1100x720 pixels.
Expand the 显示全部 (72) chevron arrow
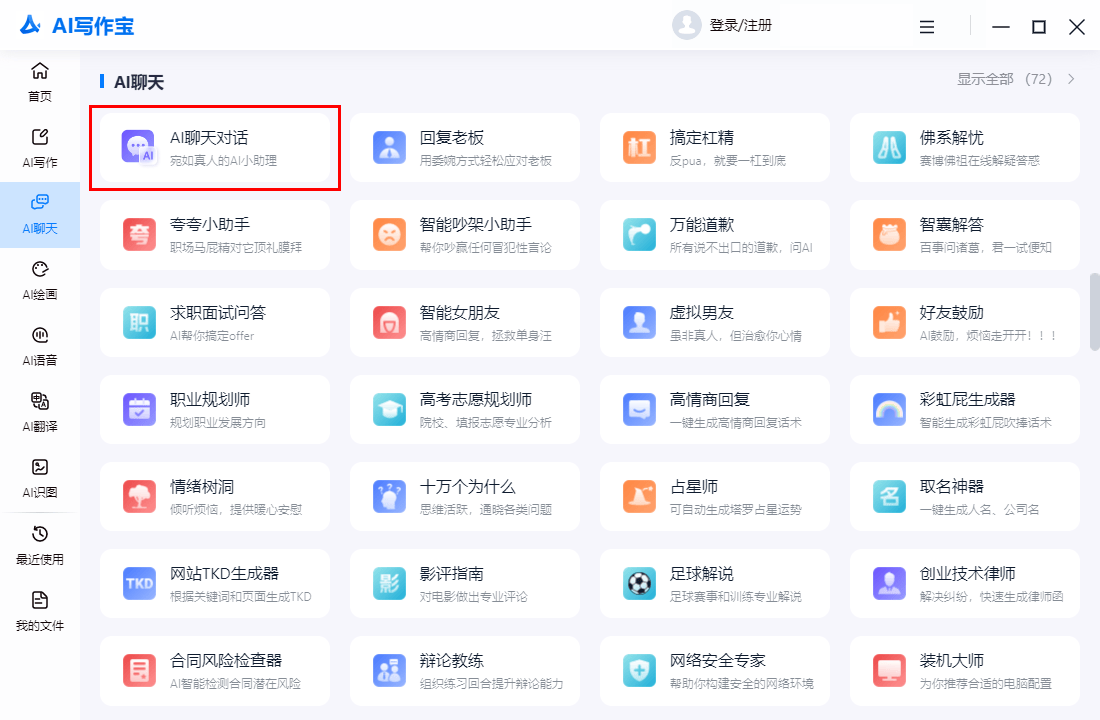coord(1071,79)
